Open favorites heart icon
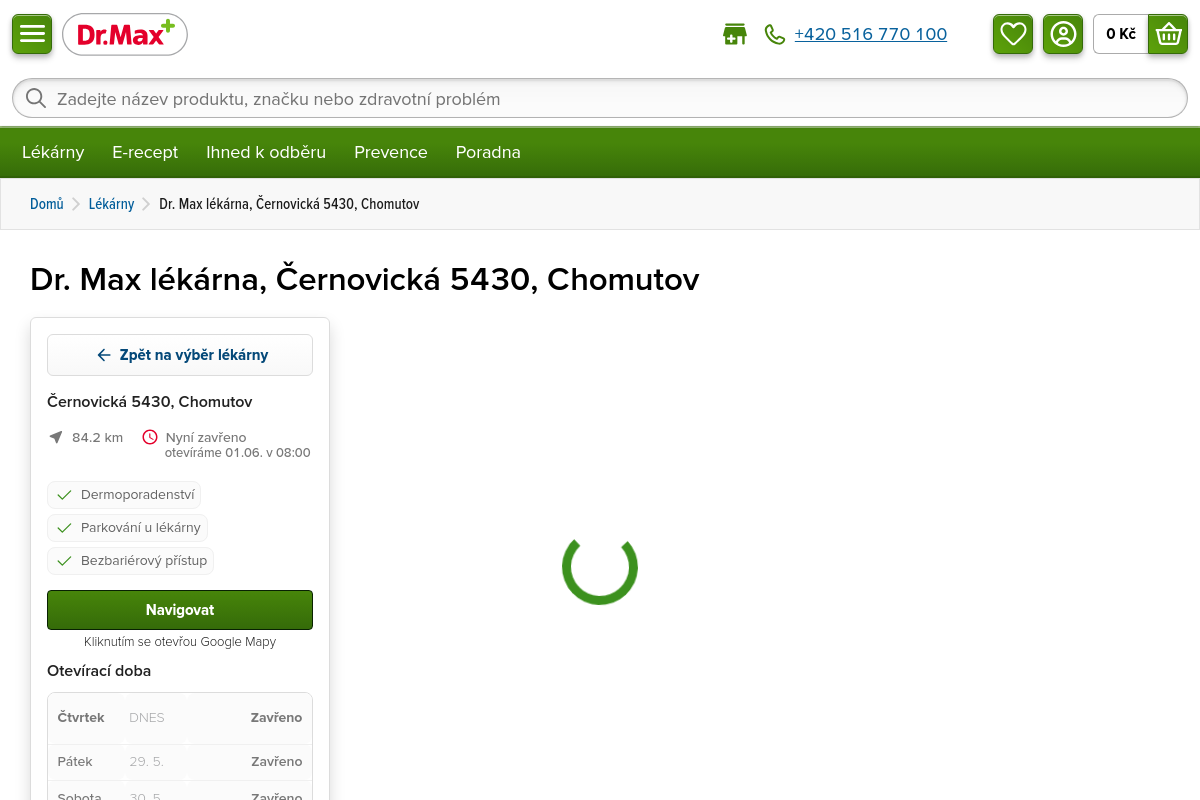 pyautogui.click(x=1013, y=34)
